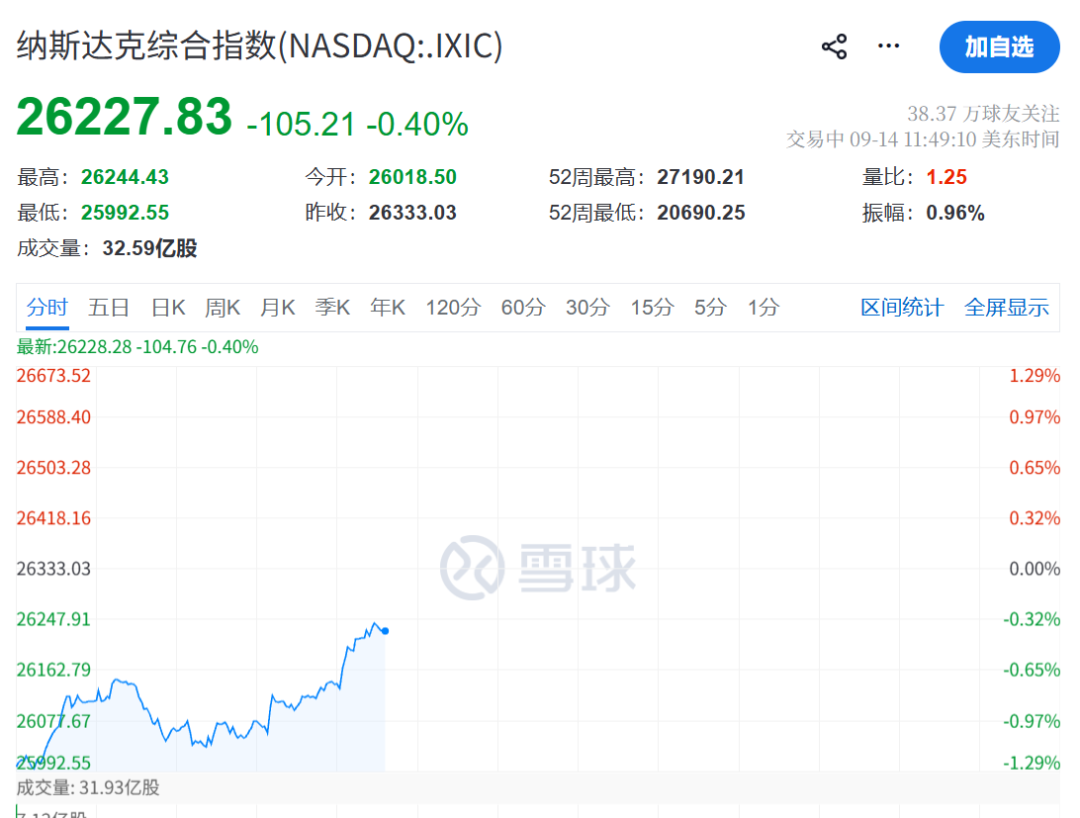Open the 月K chart tab
Image resolution: width=1080 pixels, height=818 pixels.
(277, 307)
